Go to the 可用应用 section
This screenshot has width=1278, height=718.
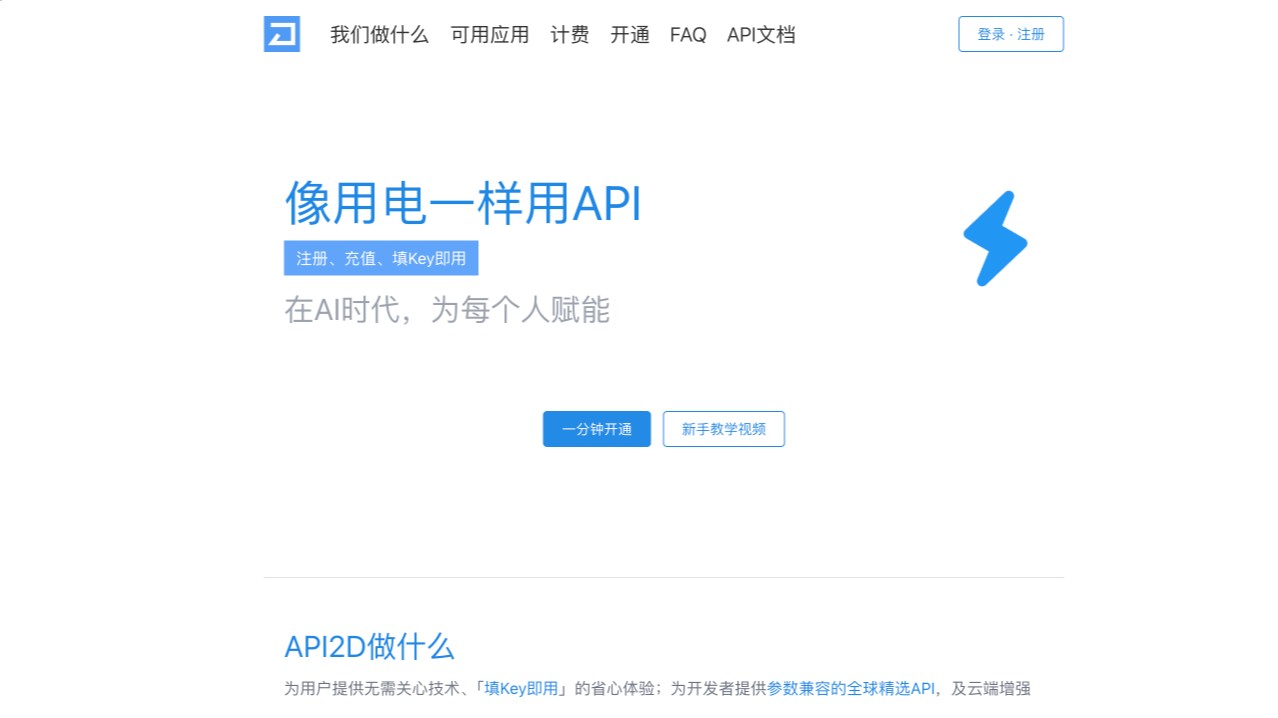[x=489, y=35]
